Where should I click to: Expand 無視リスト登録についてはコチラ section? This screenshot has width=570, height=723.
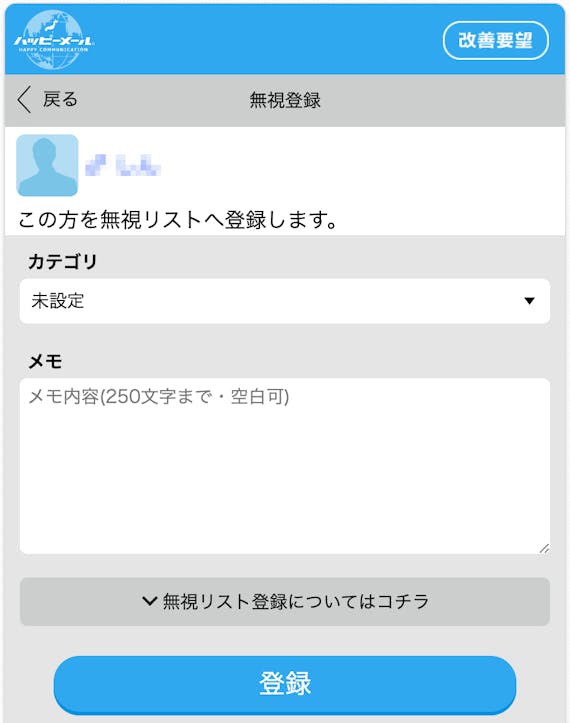pyautogui.click(x=285, y=602)
